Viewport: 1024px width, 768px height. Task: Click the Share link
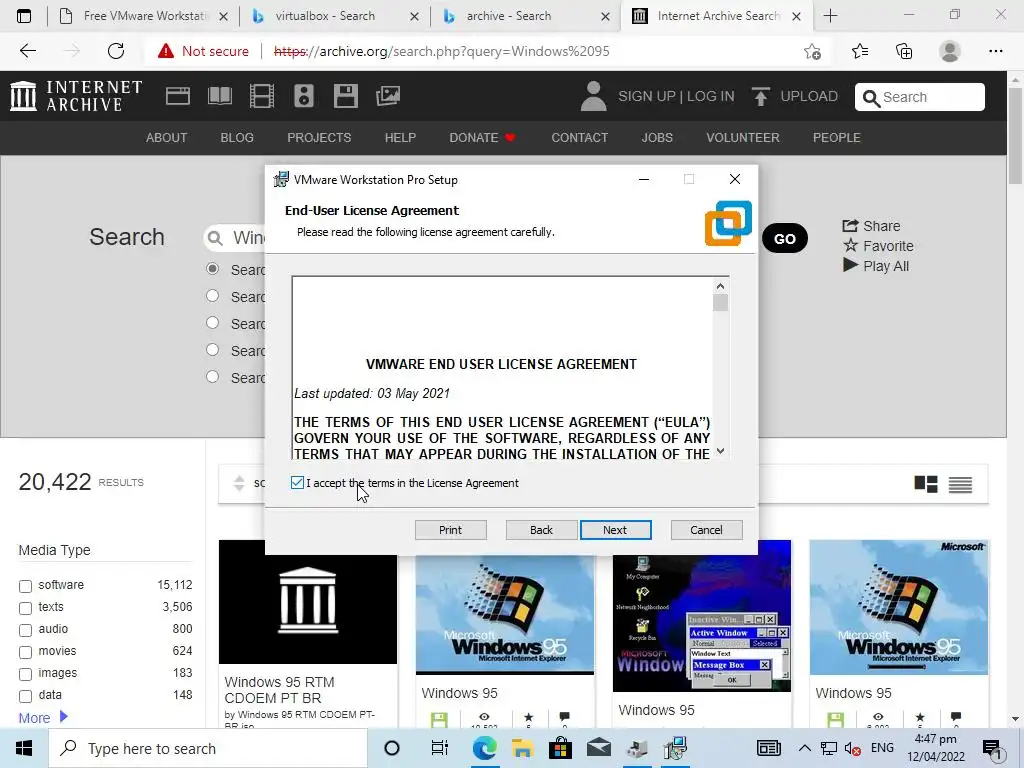click(871, 226)
